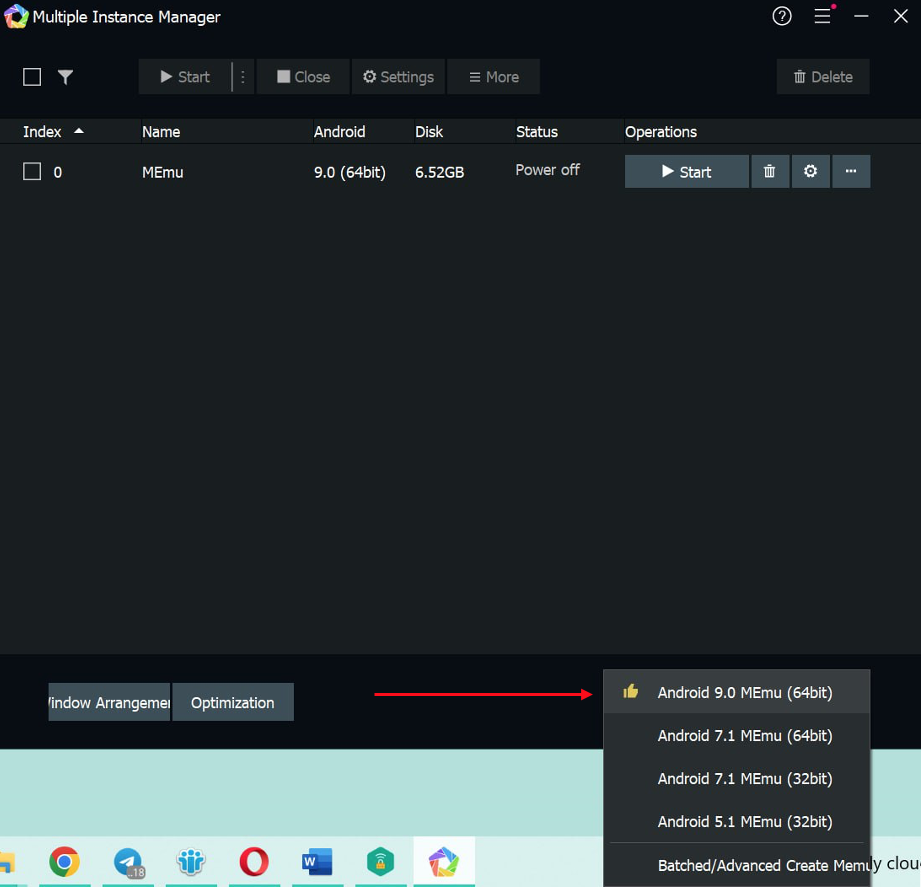The width and height of the screenshot is (924, 888).
Task: Click the thumbs-up icon beside Android 9.0 MEmu
Action: click(630, 690)
